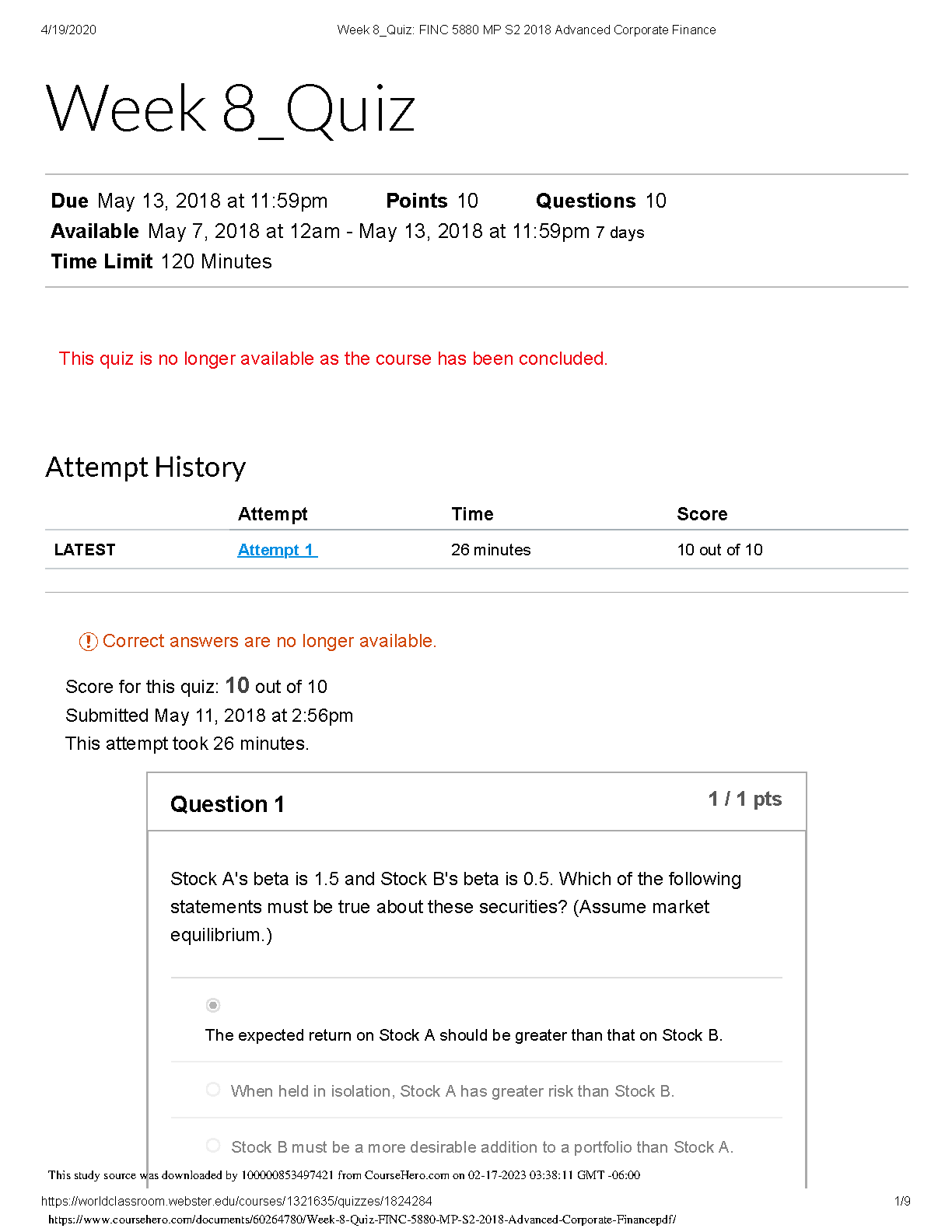Select the held in isolation risk option
952x1232 pixels.
point(213,1090)
